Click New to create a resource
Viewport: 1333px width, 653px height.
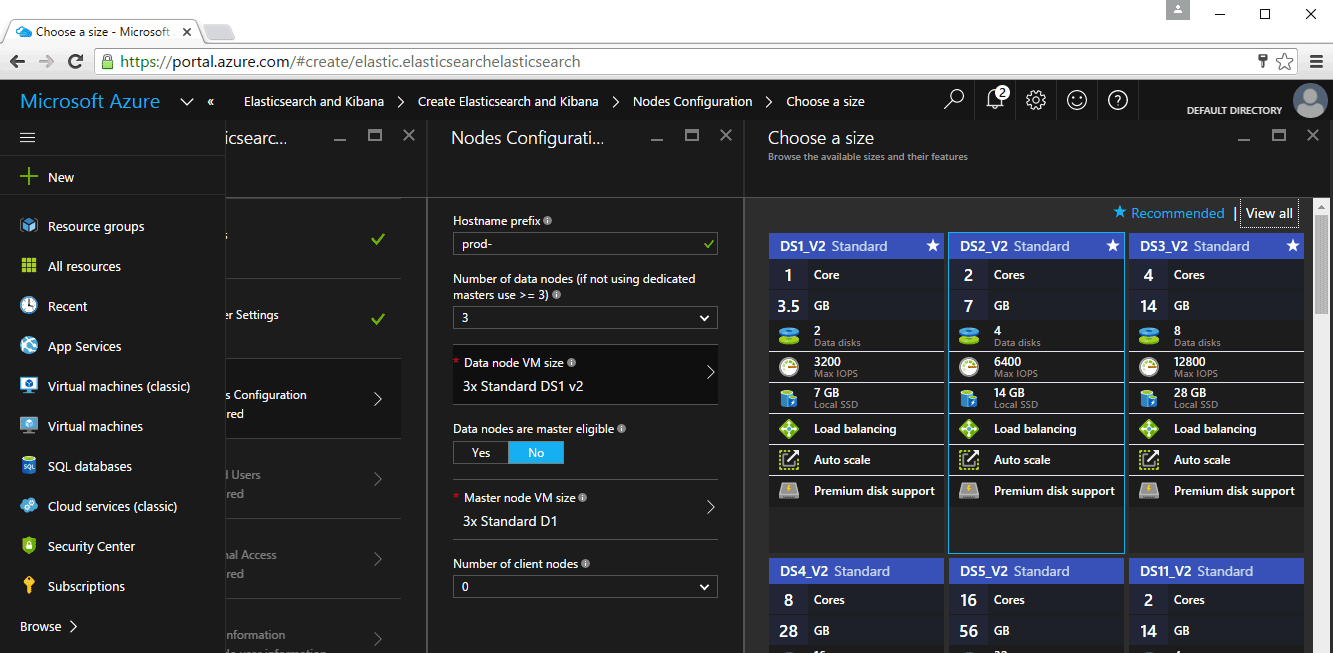61,177
